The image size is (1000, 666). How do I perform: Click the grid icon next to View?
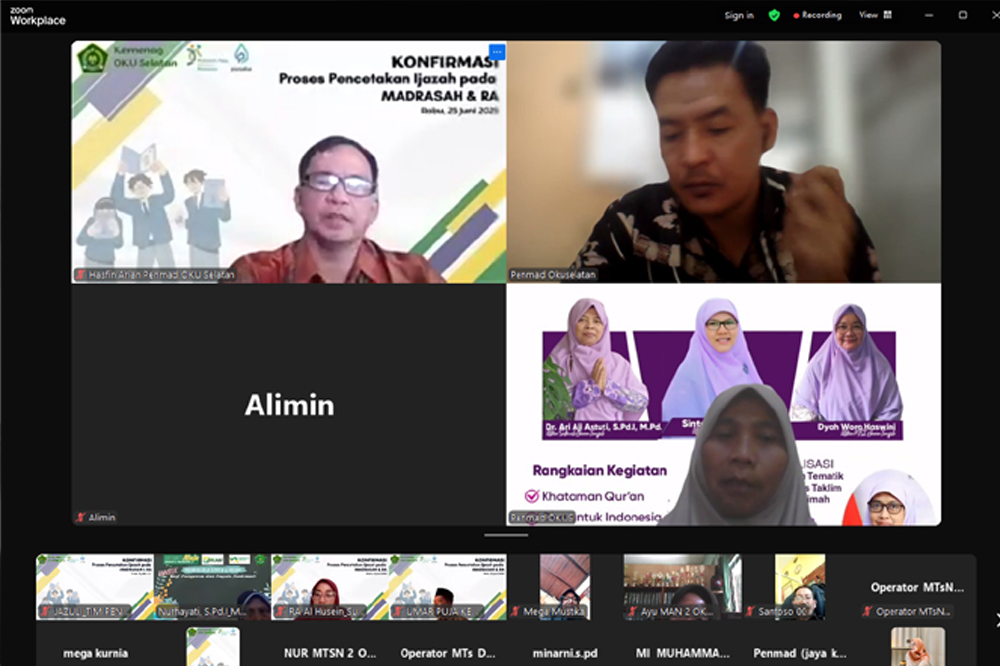tap(887, 15)
